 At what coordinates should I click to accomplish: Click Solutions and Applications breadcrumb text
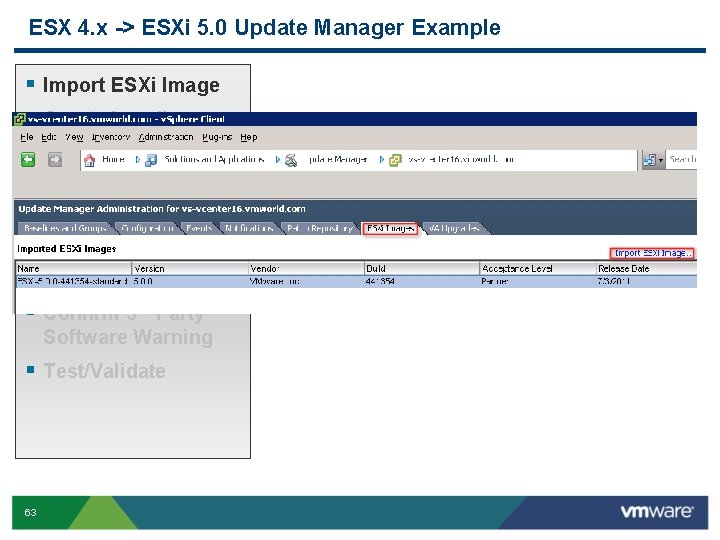(x=214, y=159)
